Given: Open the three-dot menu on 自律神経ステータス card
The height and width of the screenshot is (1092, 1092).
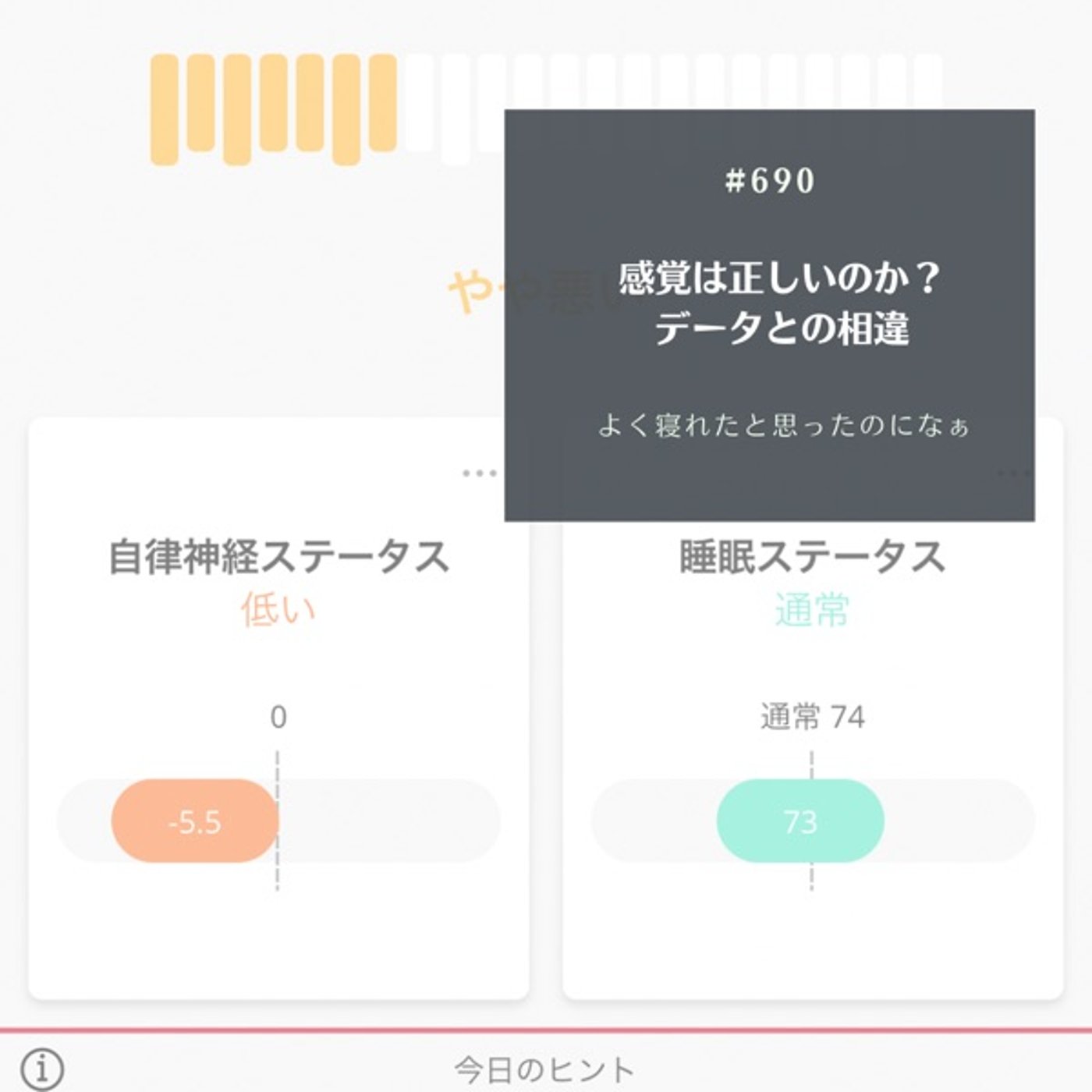Looking at the screenshot, I should 479,473.
